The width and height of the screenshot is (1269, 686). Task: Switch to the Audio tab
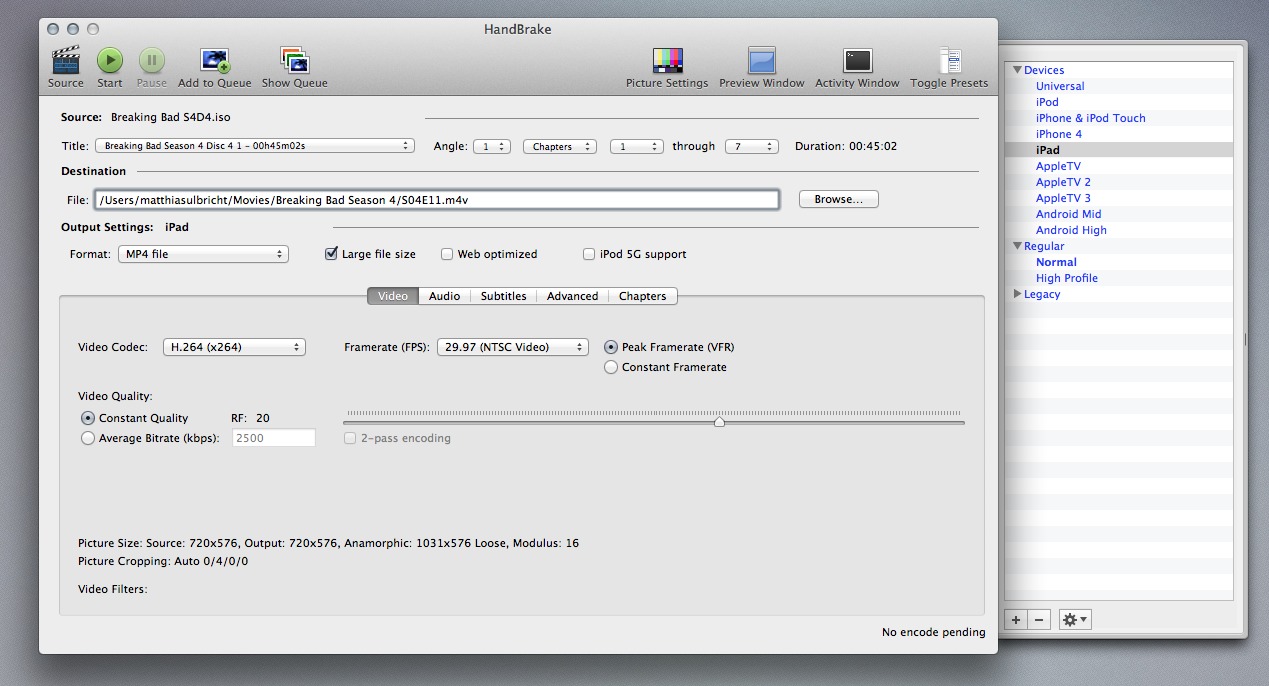click(x=445, y=296)
